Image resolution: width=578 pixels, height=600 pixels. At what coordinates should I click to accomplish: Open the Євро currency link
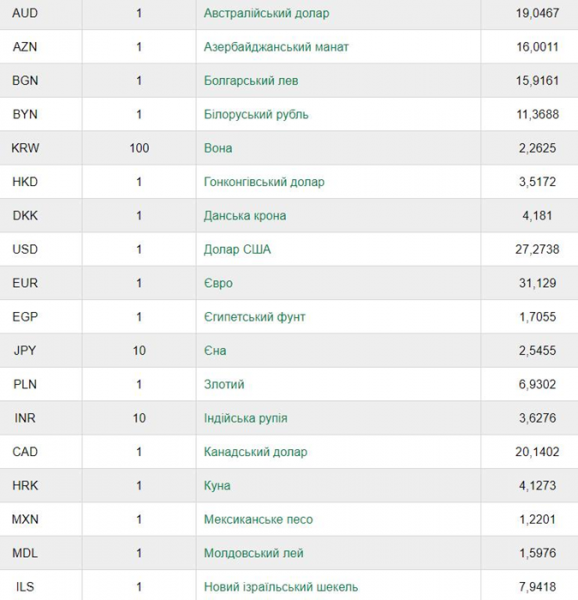(x=218, y=283)
